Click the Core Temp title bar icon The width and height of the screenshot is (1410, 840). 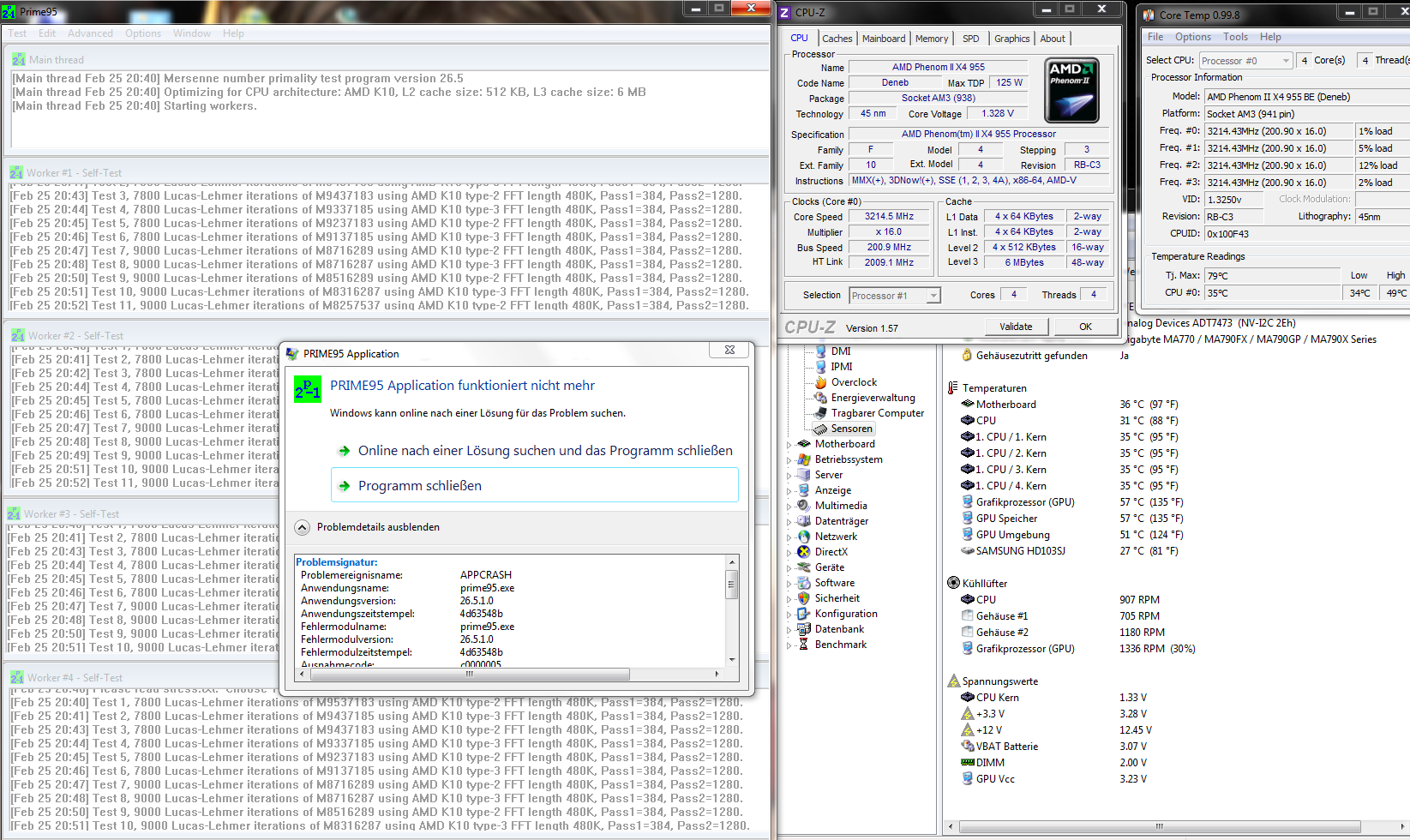[1149, 15]
